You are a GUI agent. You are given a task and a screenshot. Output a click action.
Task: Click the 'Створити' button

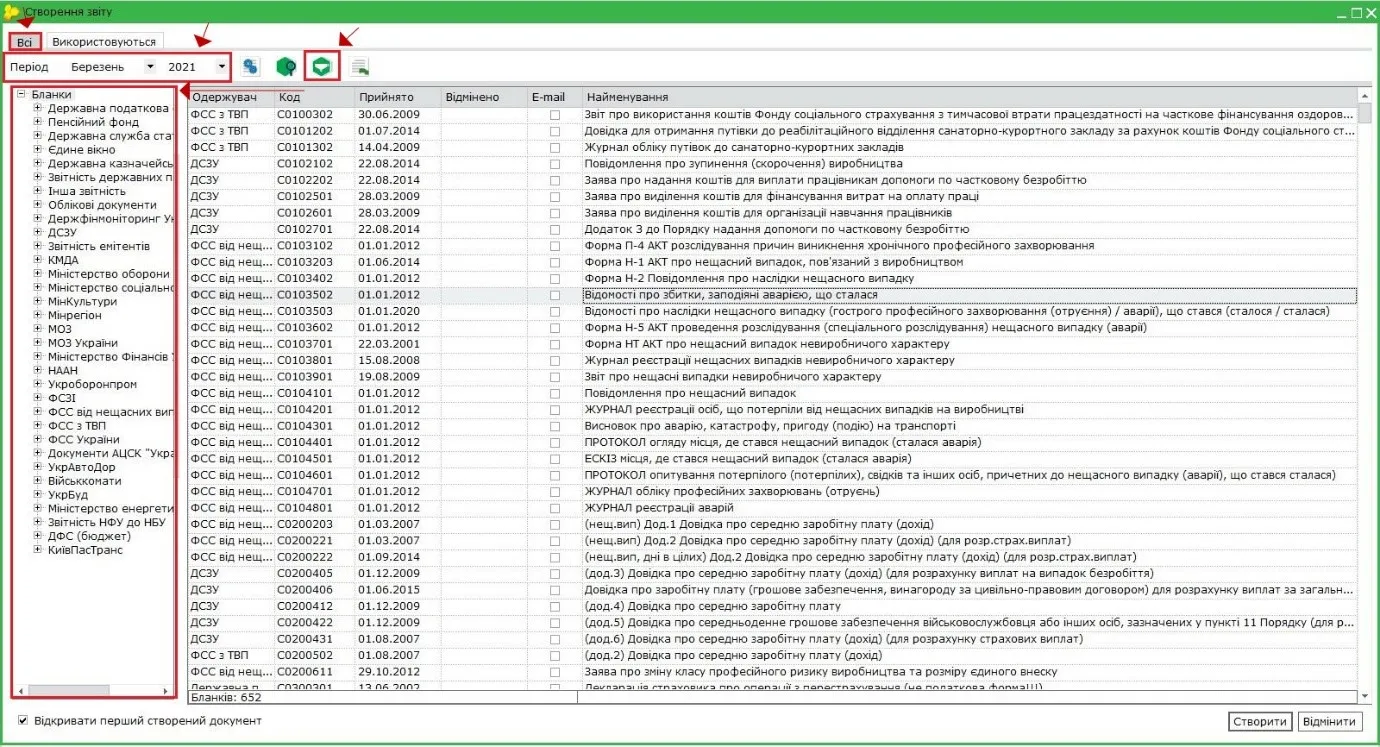pyautogui.click(x=1260, y=721)
